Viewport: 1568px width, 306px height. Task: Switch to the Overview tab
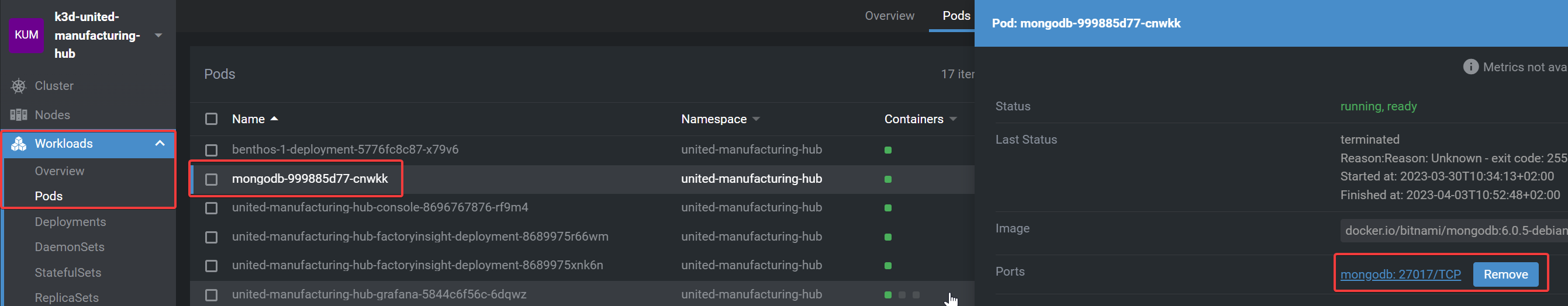(889, 16)
